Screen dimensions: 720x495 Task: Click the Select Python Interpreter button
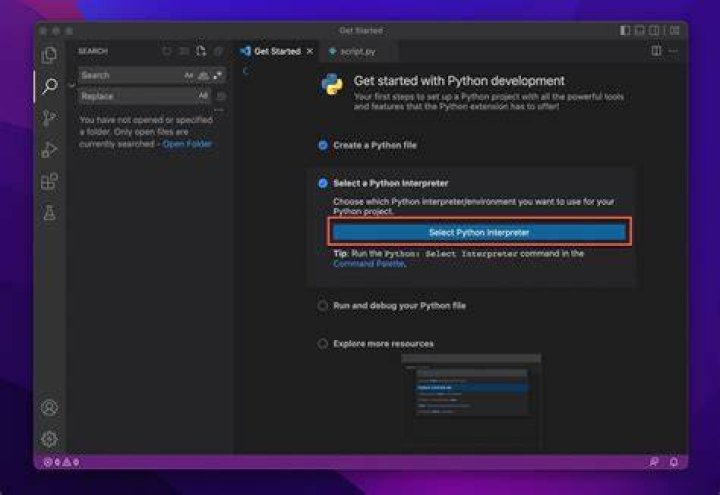[x=479, y=232]
